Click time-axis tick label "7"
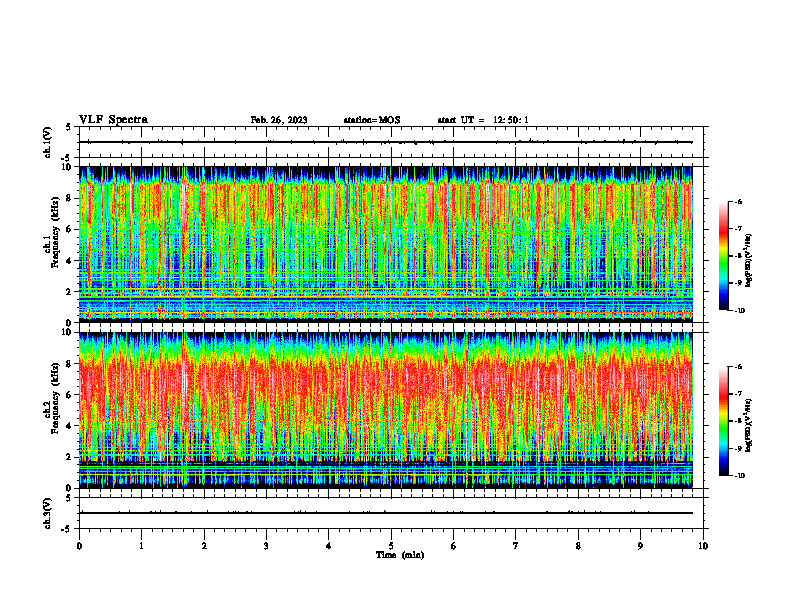Image resolution: width=792 pixels, height=612 pixels. pyautogui.click(x=516, y=546)
